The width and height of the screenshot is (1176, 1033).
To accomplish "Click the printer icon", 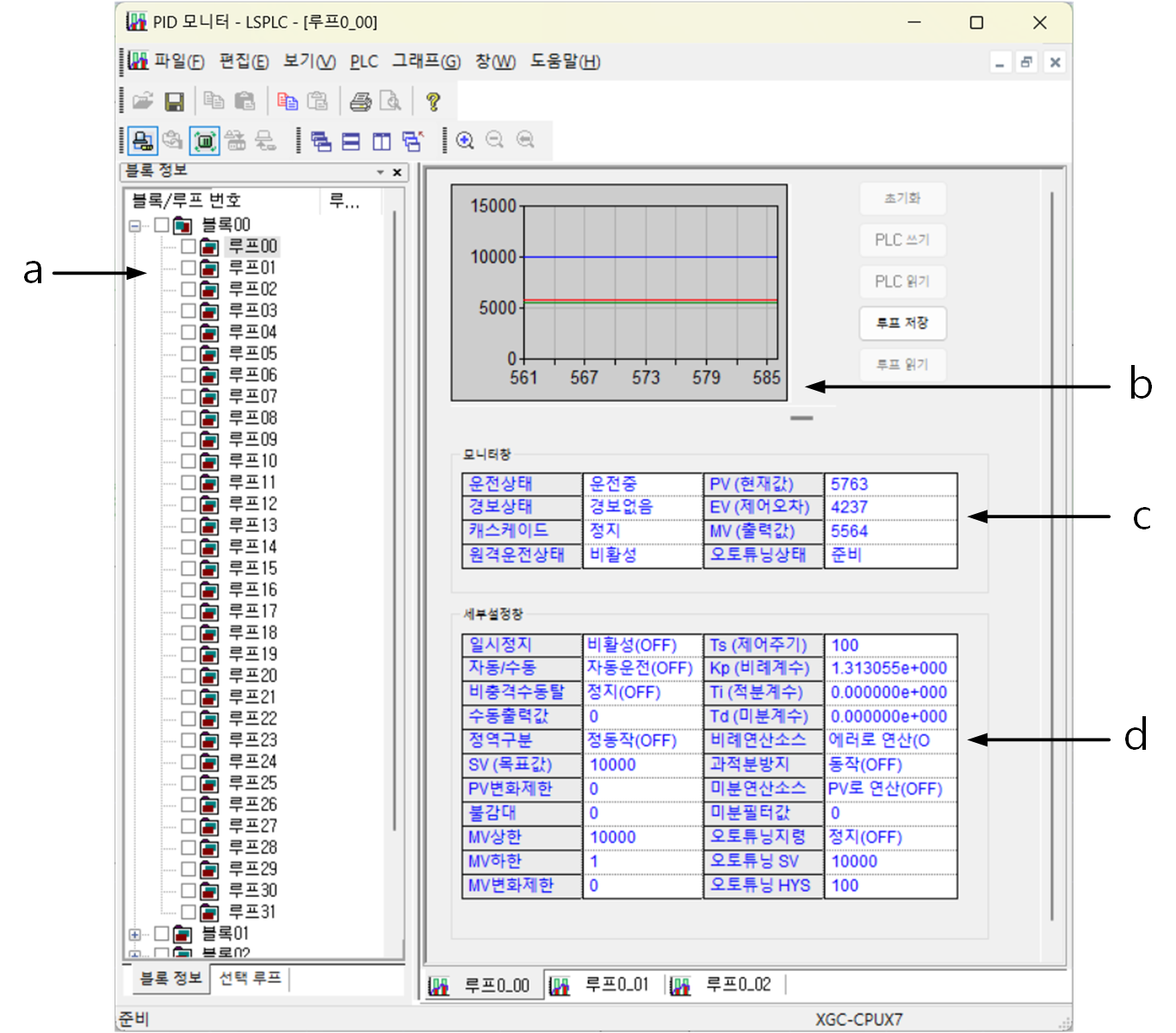I will point(361,102).
